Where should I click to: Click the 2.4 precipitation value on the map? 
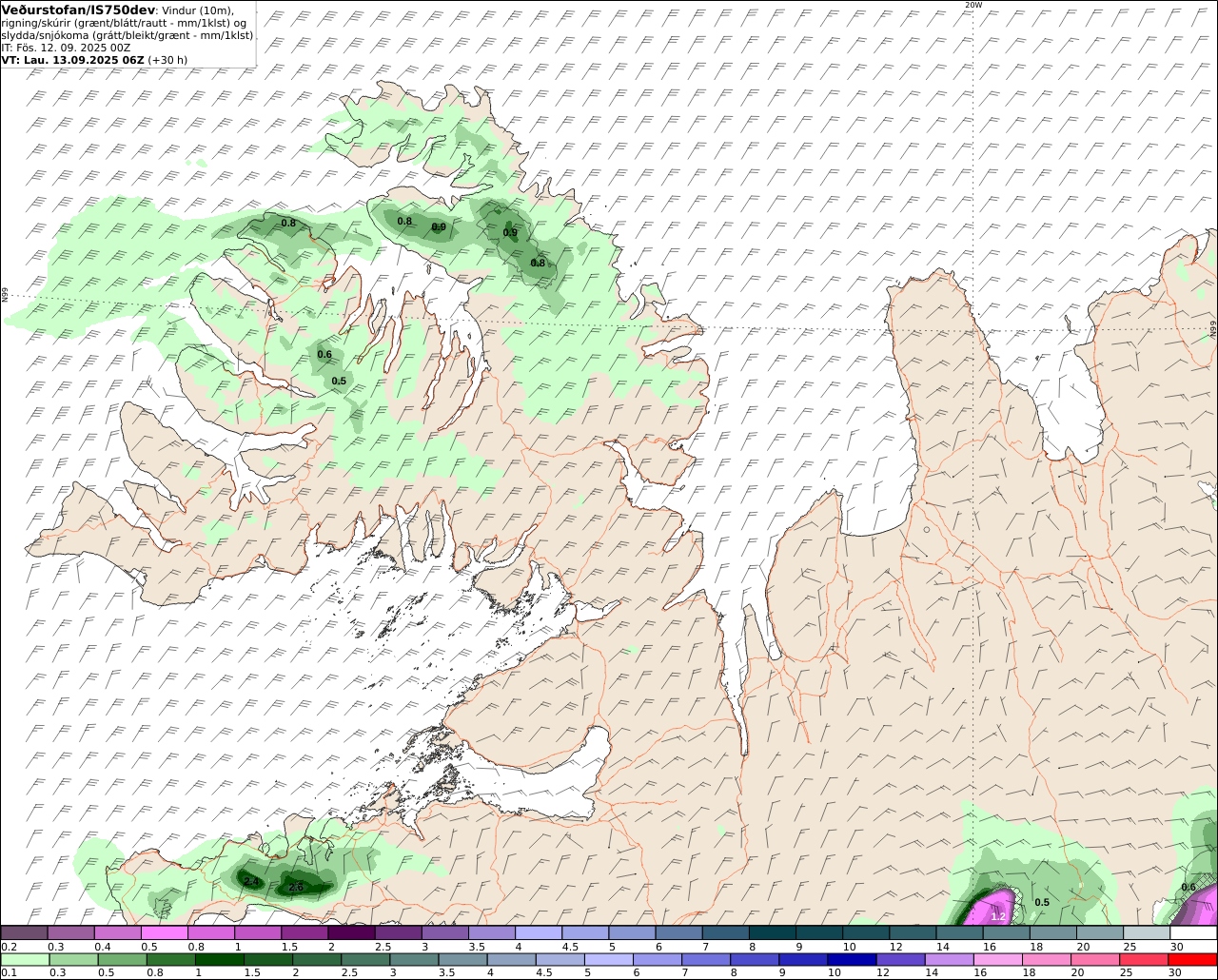tap(251, 882)
